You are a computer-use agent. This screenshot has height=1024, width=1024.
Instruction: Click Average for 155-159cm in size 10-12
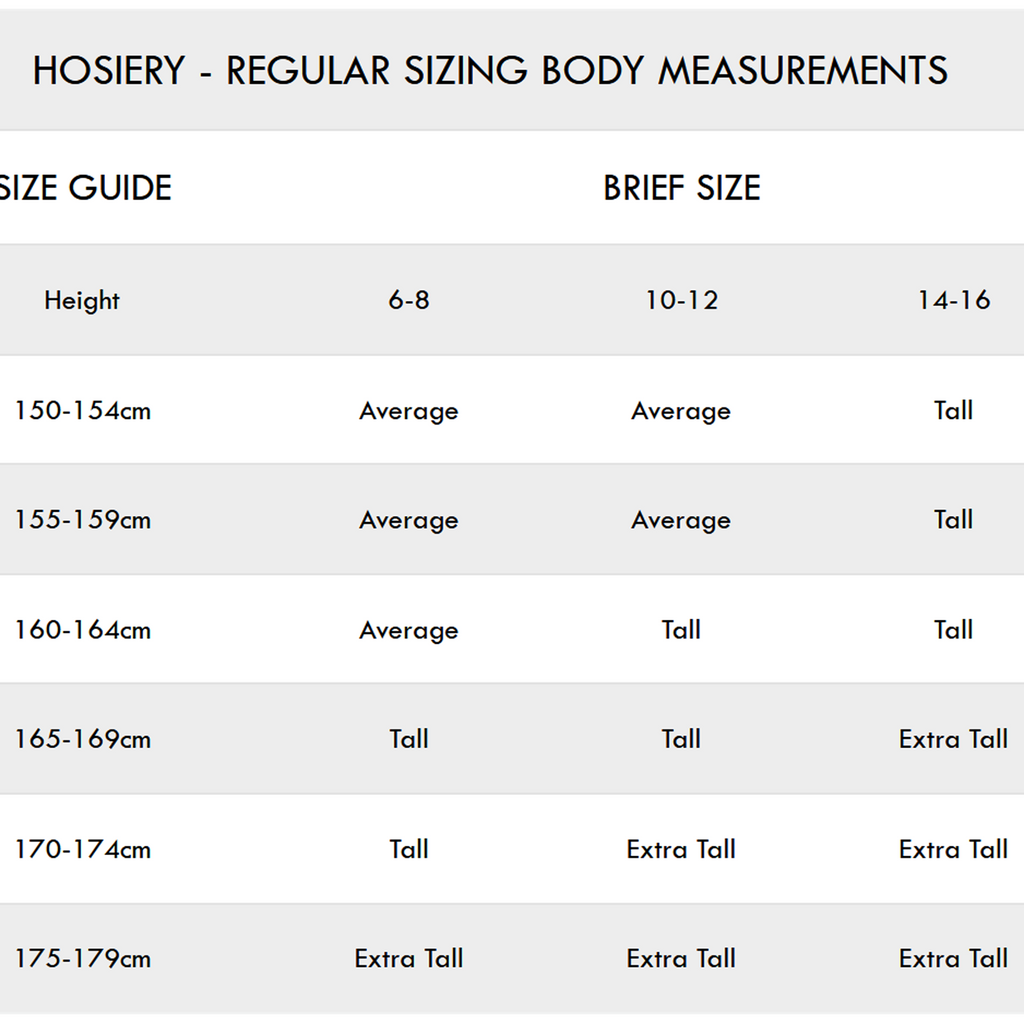point(681,520)
